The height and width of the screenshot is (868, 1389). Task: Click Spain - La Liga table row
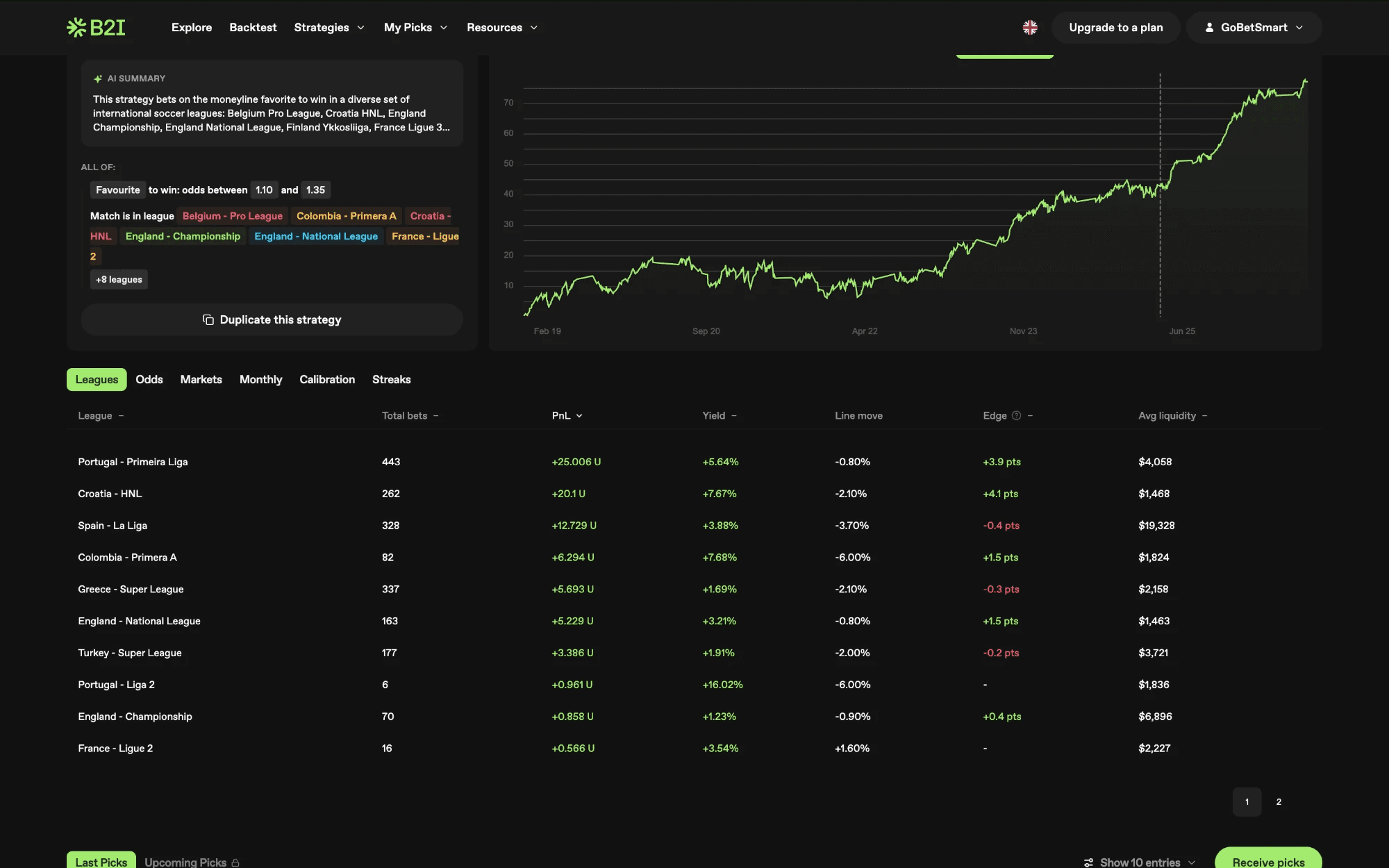tap(694, 526)
